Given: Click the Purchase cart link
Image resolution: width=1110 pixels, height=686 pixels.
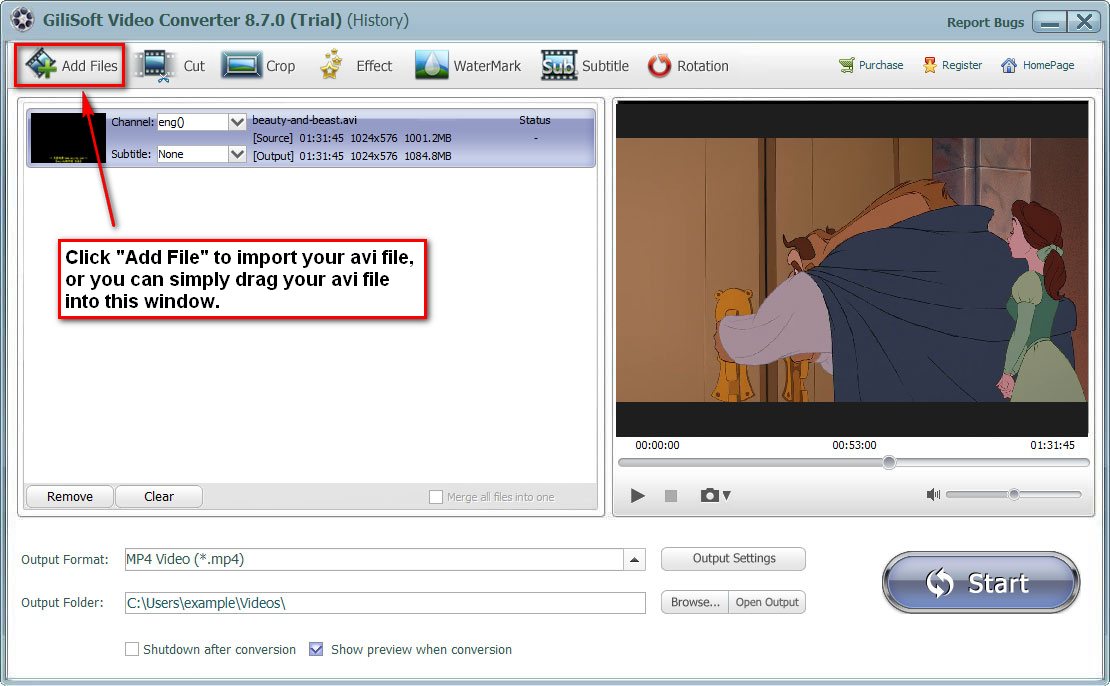Looking at the screenshot, I should (871, 65).
